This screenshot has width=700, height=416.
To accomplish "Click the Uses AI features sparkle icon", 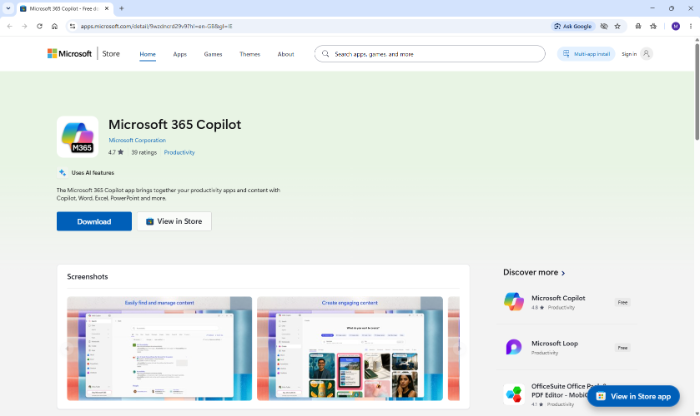I will (x=62, y=173).
